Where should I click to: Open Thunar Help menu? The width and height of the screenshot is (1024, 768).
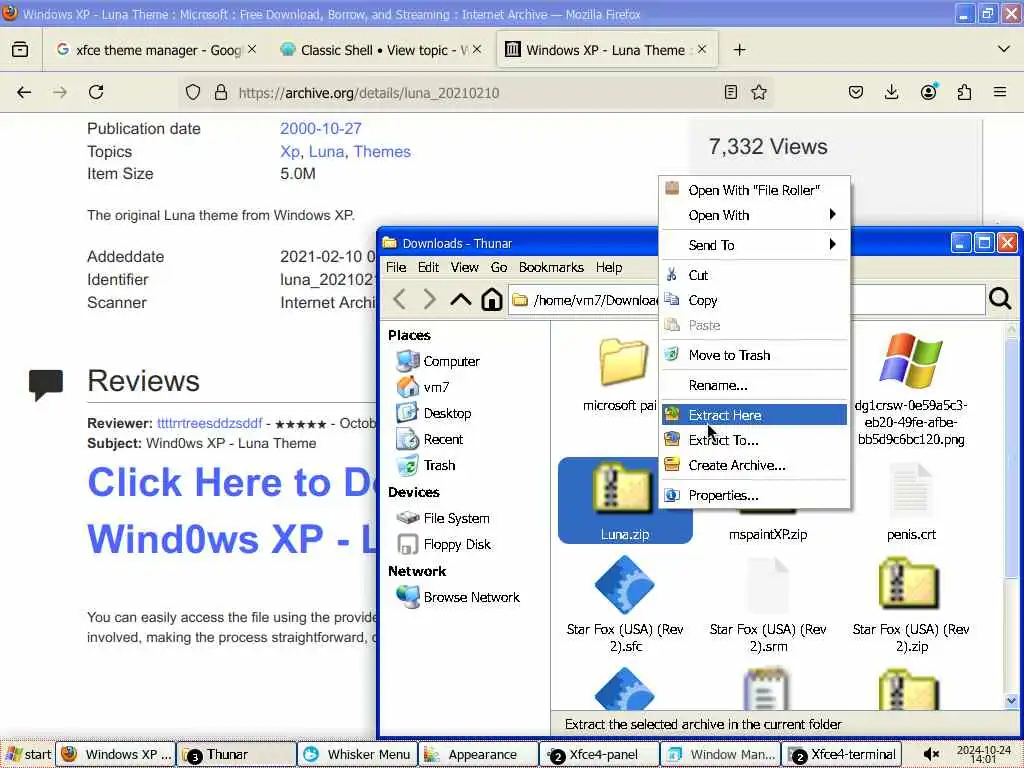[x=609, y=267]
